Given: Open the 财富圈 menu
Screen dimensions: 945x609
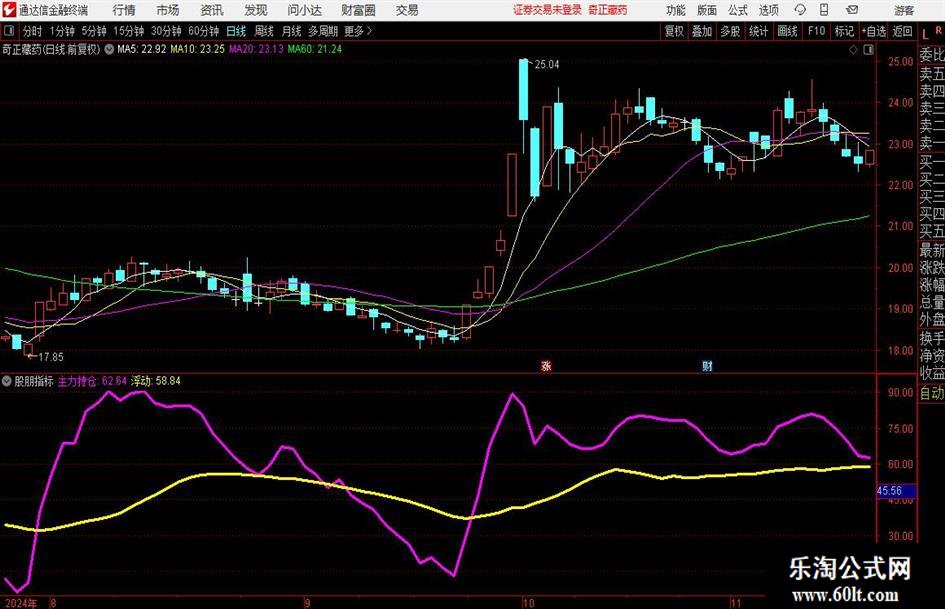Looking at the screenshot, I should coord(358,10).
